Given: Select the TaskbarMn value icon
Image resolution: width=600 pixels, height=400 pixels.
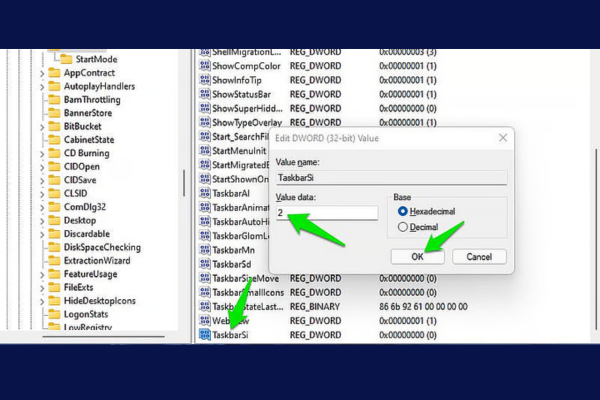Looking at the screenshot, I should click(205, 250).
